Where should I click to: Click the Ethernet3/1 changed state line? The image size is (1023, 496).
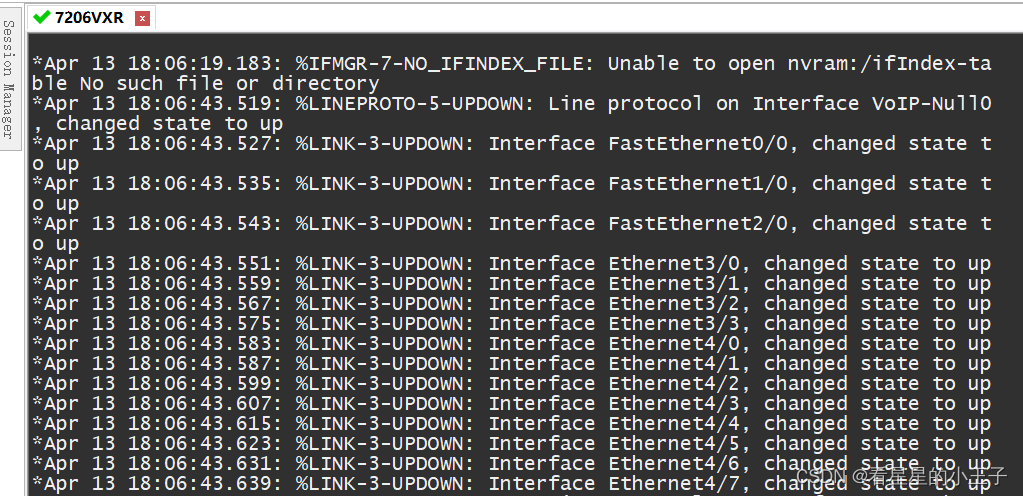512,284
